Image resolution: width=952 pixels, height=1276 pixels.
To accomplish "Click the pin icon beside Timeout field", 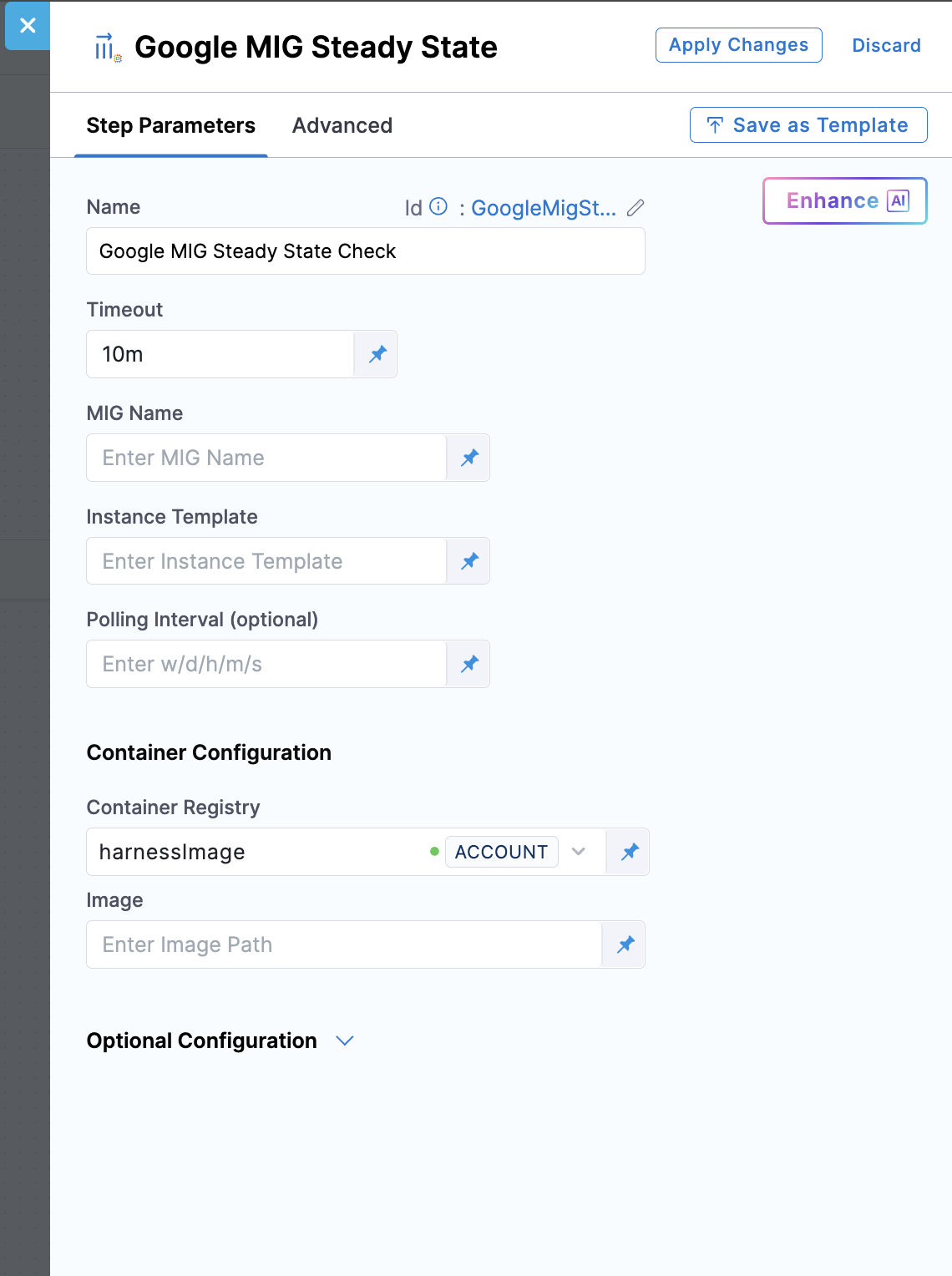I will click(x=377, y=354).
